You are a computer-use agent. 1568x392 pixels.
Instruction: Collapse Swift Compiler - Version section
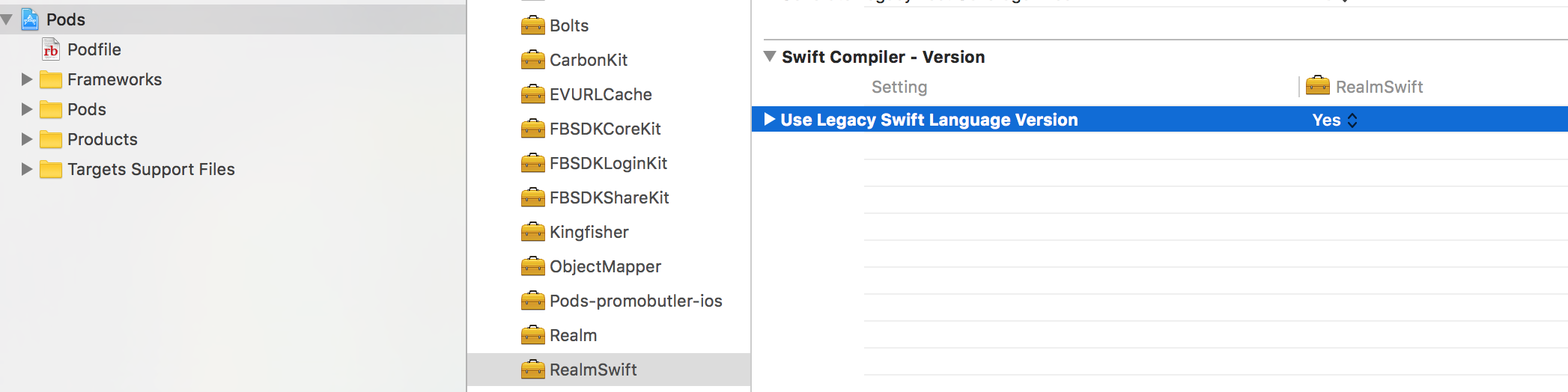[x=769, y=57]
